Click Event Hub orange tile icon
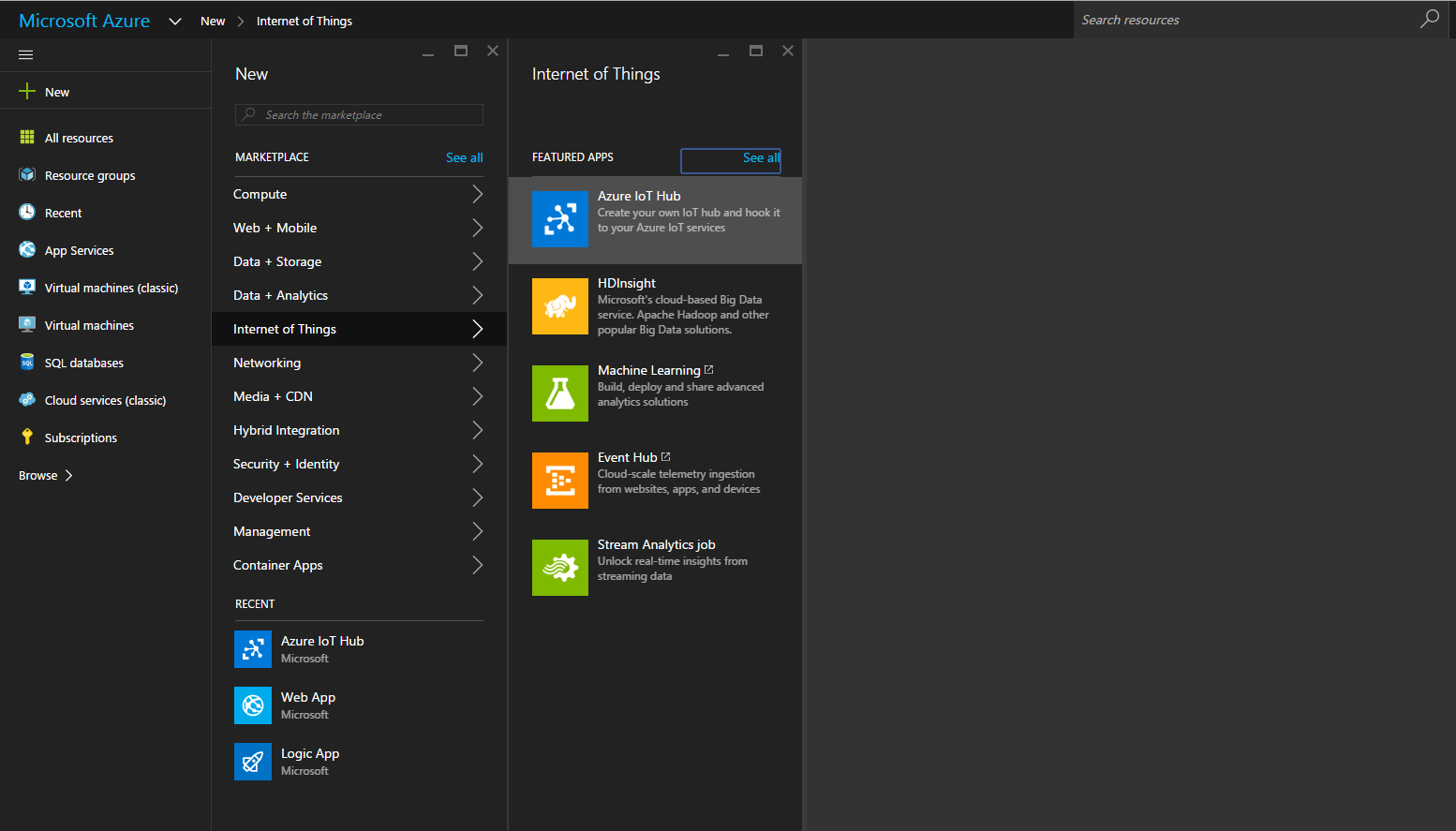The image size is (1456, 831). [x=560, y=481]
